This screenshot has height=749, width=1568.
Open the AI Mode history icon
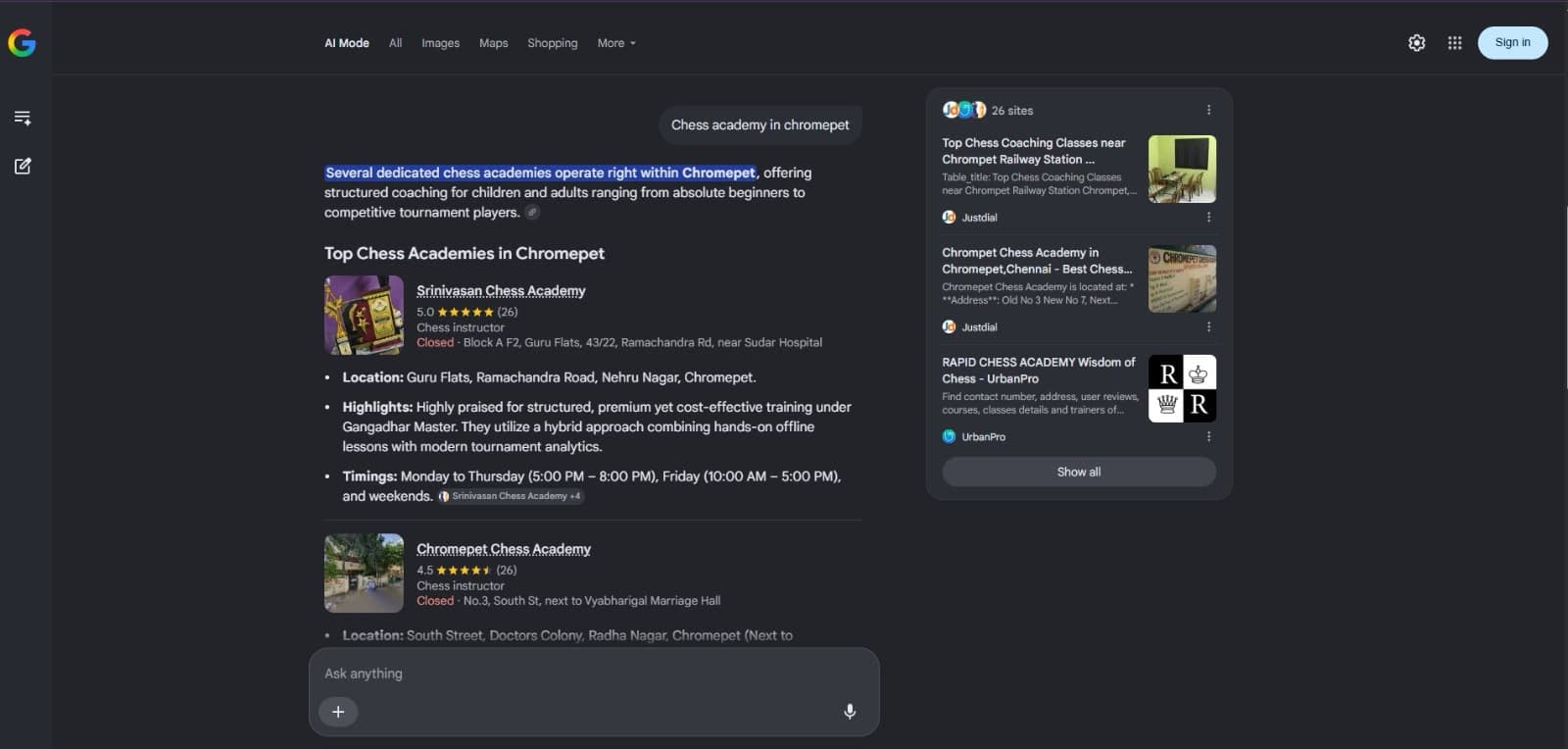[23, 118]
